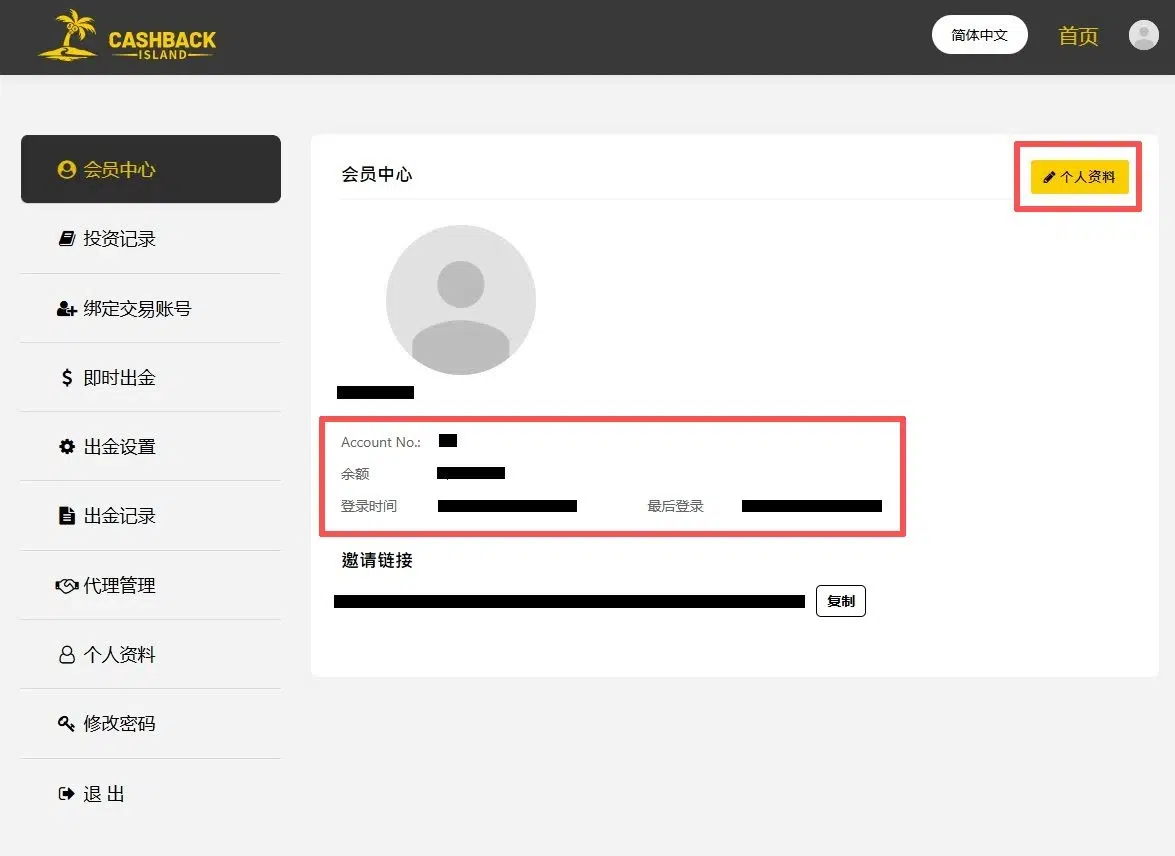Click the handshake icon beside 代理管理

pyautogui.click(x=67, y=585)
